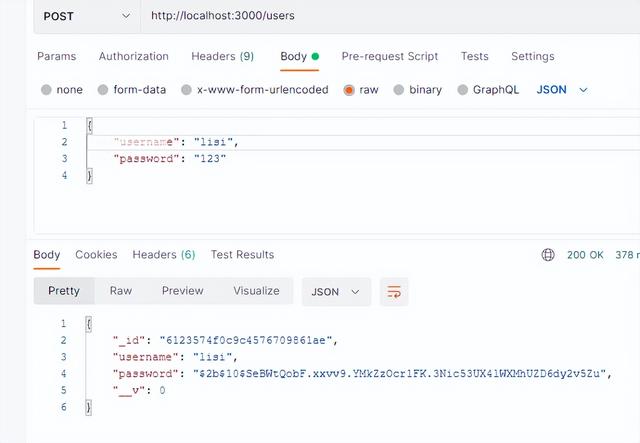Select the binary radio option
Image resolution: width=640 pixels, height=443 pixels.
[x=398, y=90]
